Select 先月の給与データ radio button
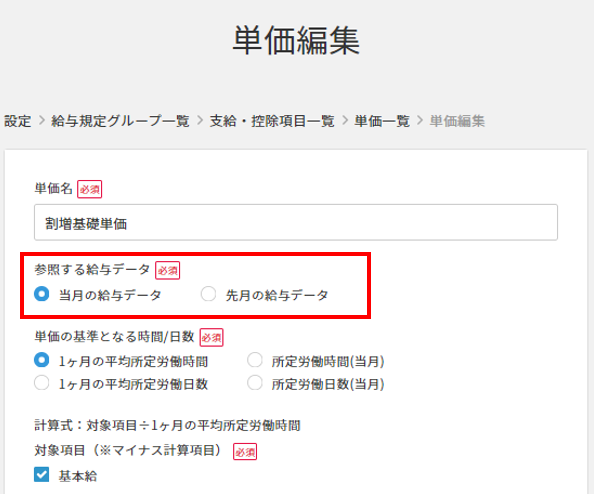594x494 pixels. (208, 294)
